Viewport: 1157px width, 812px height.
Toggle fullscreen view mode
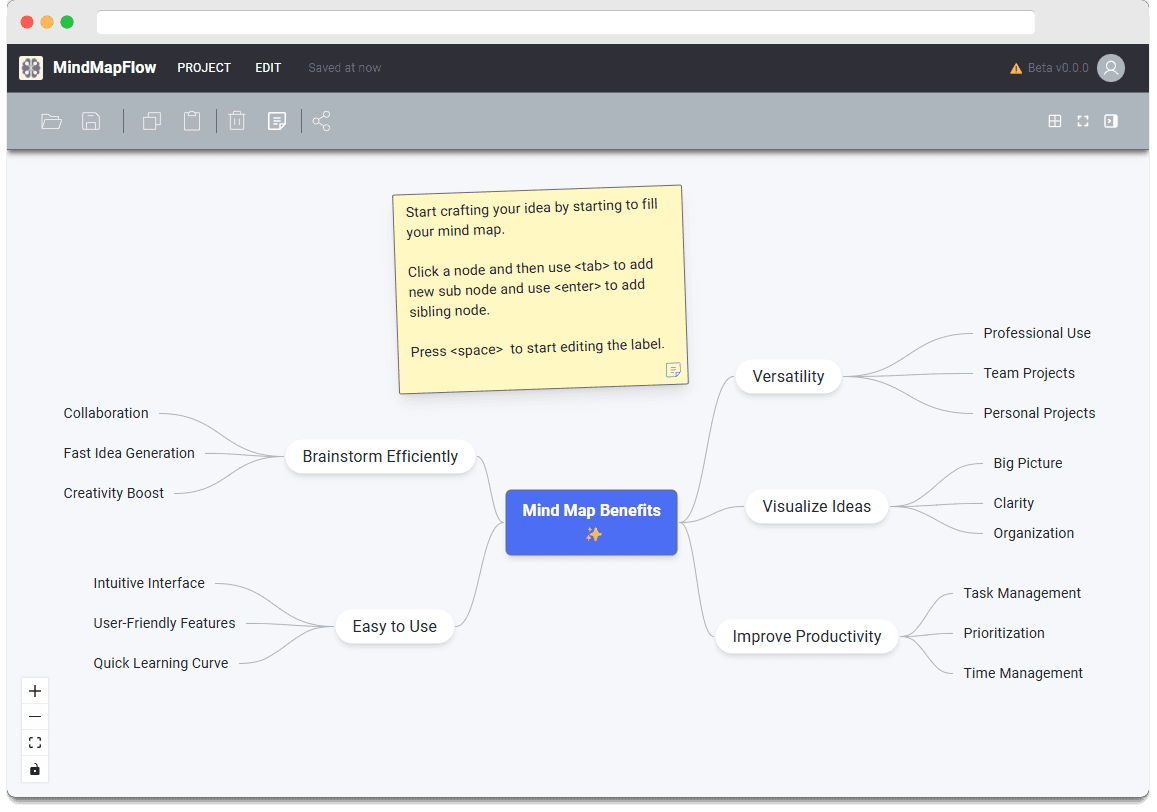pos(1082,121)
